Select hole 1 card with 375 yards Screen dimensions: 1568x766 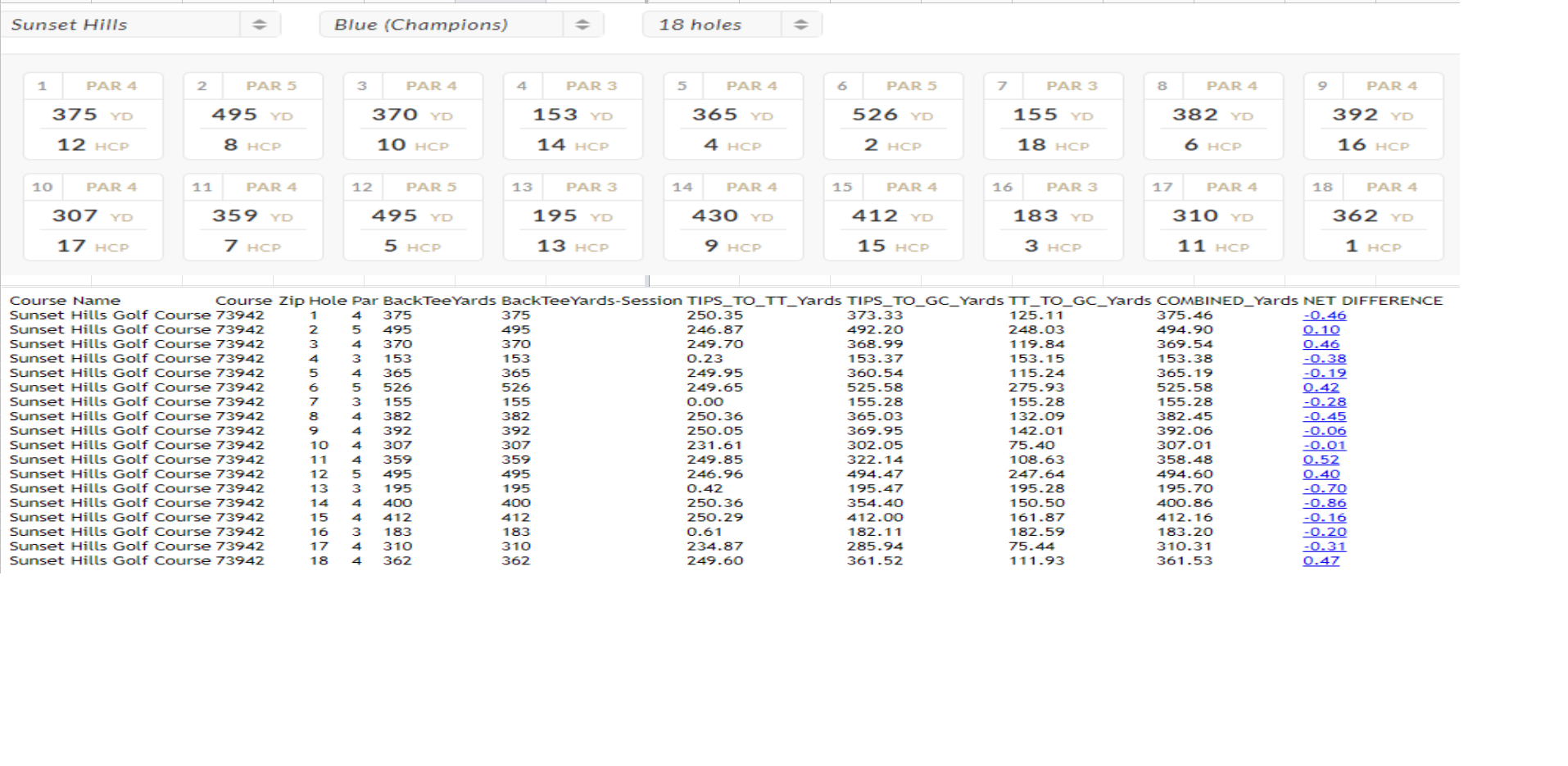click(x=93, y=116)
